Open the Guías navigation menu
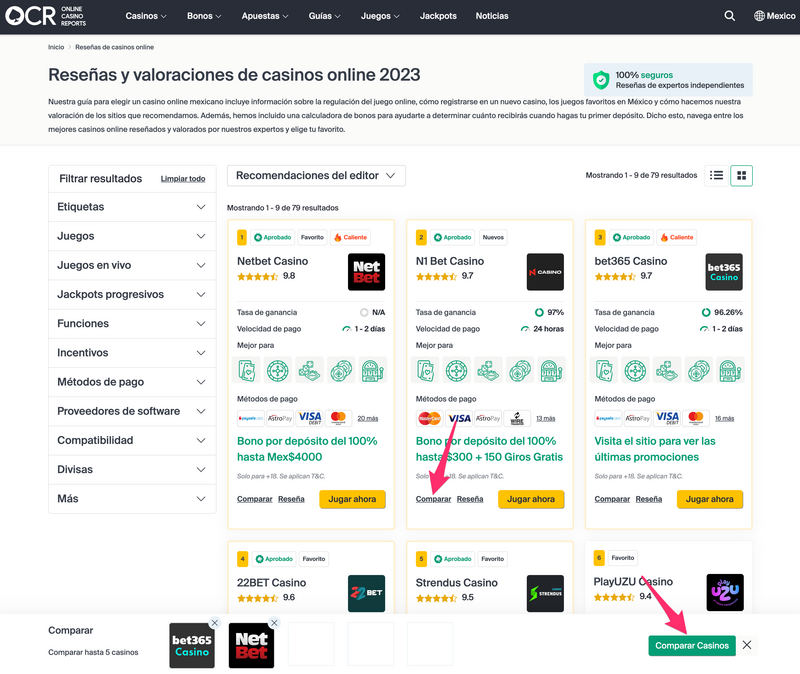 (324, 16)
